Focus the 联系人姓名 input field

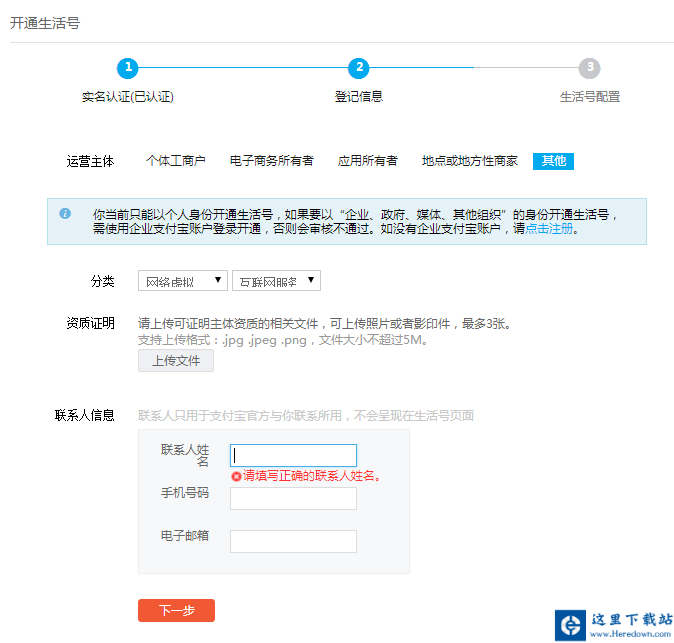[x=293, y=456]
